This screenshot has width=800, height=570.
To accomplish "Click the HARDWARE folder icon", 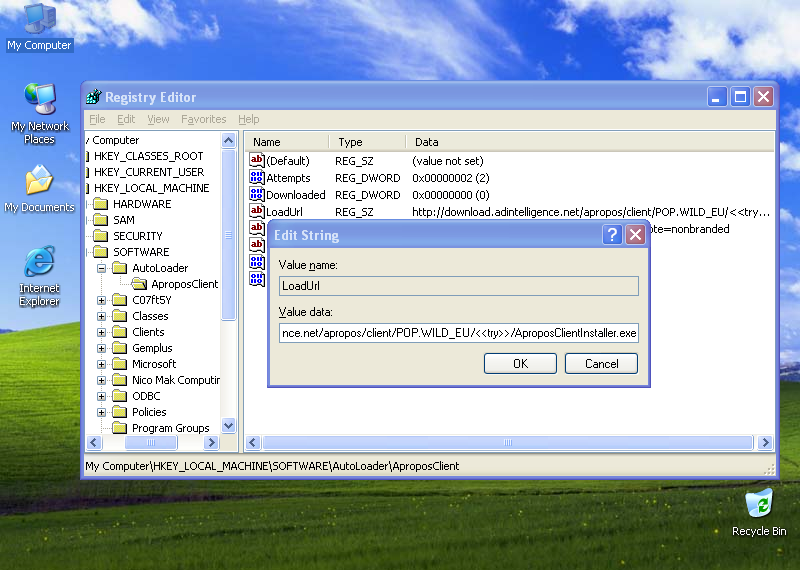I will pyautogui.click(x=101, y=204).
